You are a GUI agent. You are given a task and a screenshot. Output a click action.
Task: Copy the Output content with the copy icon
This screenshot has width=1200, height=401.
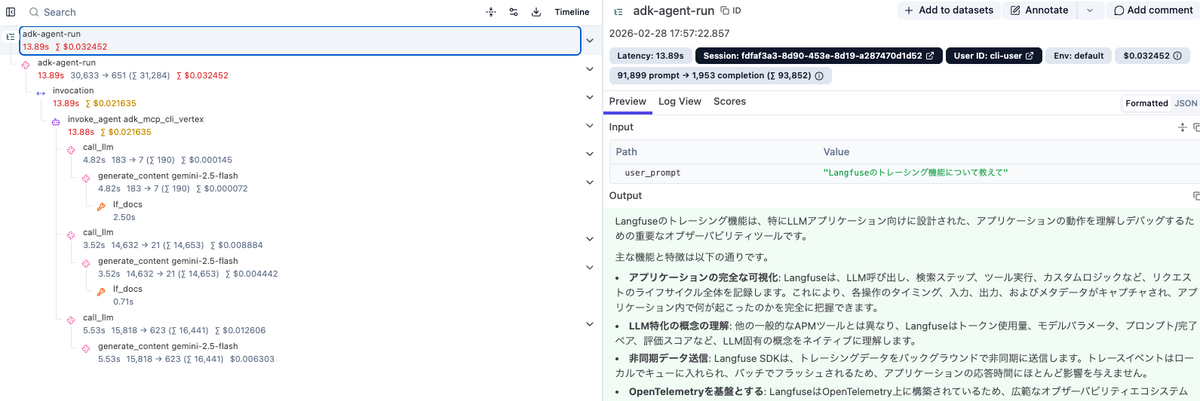(x=1196, y=196)
